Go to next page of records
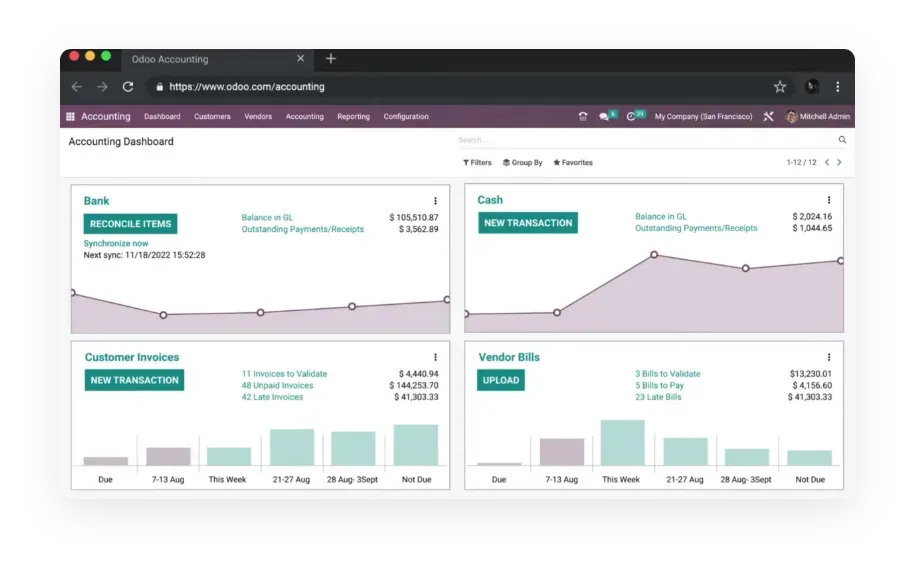This screenshot has width=915, height=570. coord(839,162)
